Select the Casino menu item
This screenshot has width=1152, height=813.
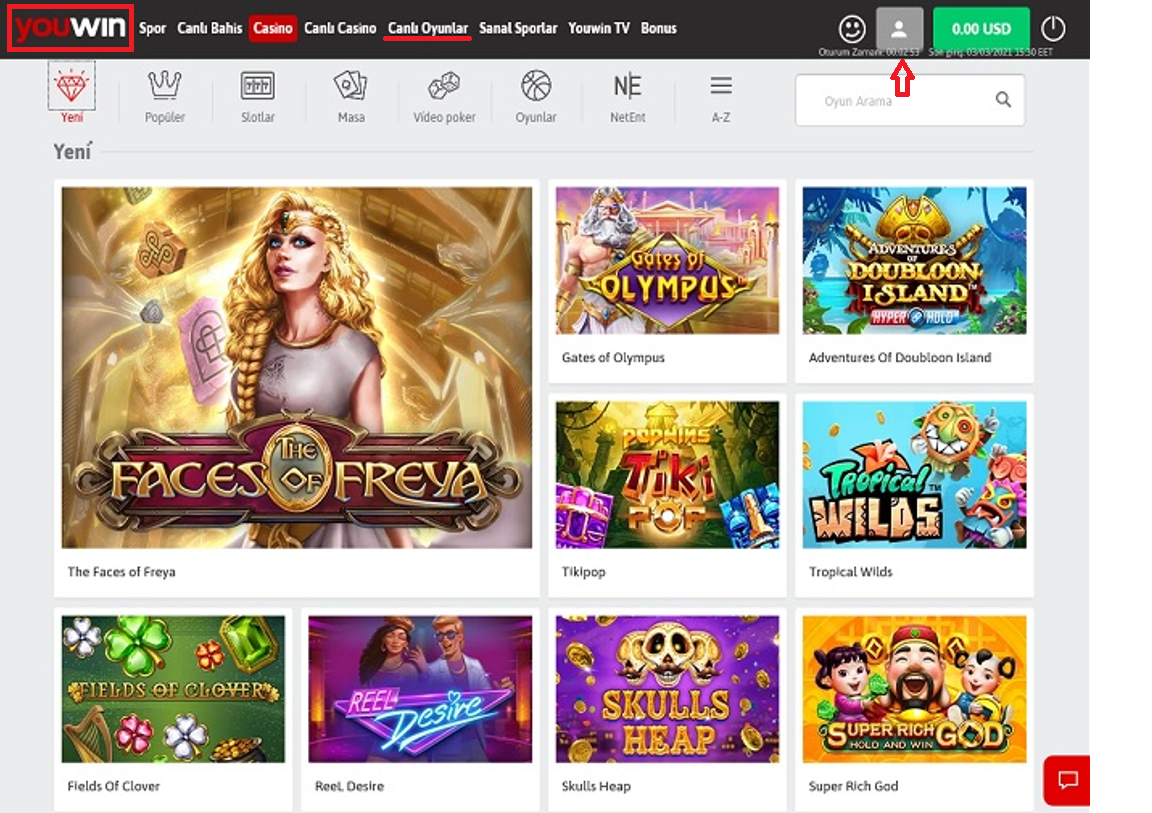click(273, 29)
